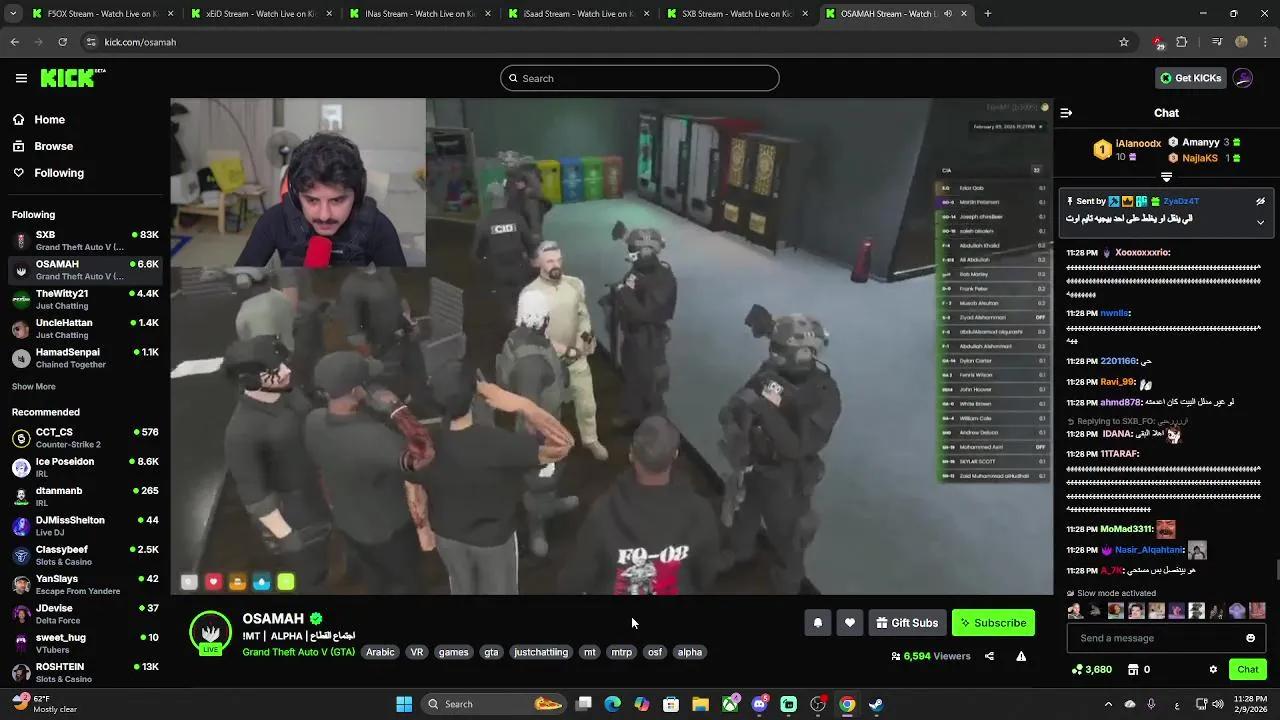The image size is (1280, 720).
Task: Open the emoji picker in chat
Action: click(1250, 638)
